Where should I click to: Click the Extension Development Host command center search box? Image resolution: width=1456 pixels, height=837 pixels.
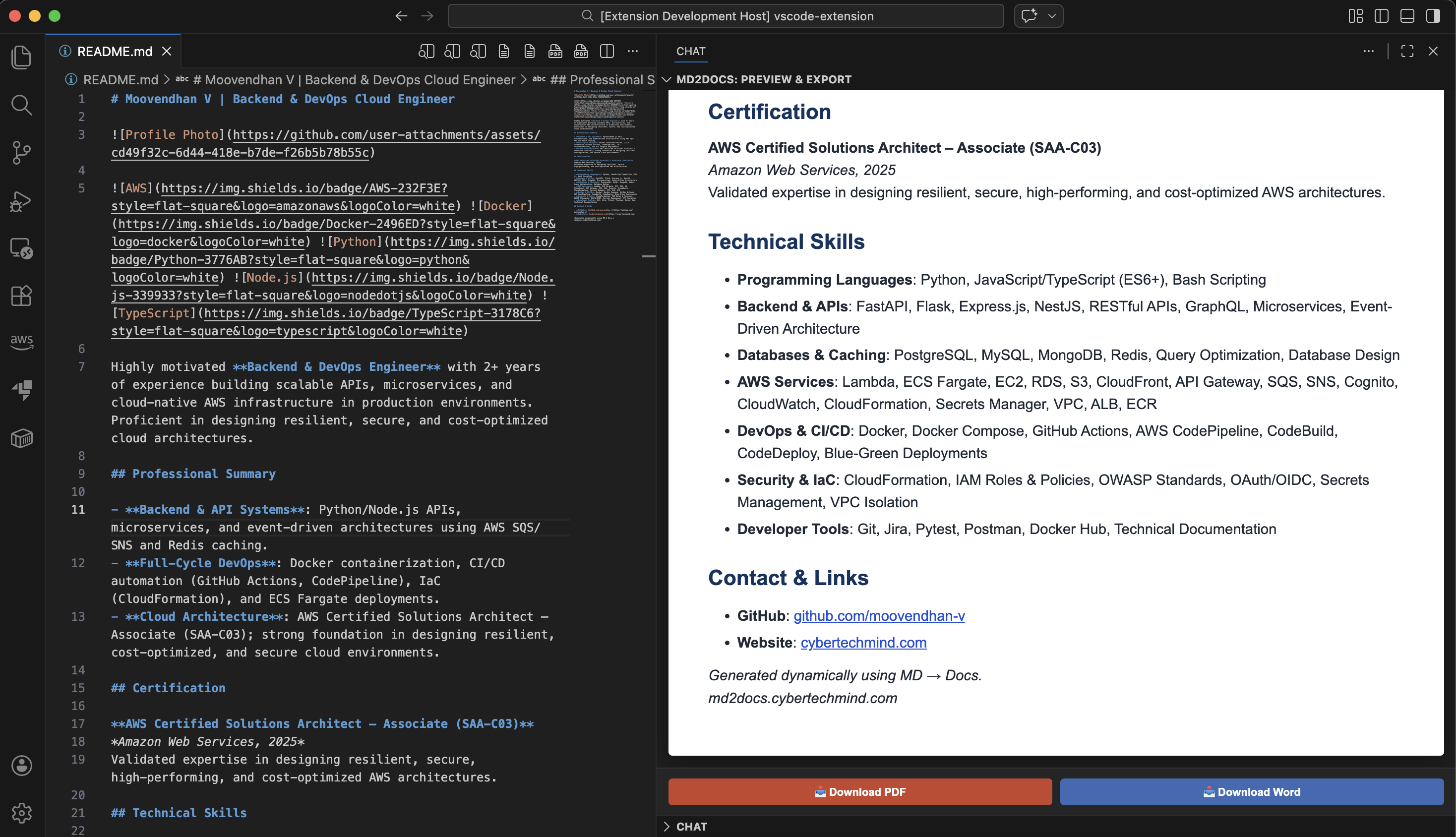[x=726, y=16]
